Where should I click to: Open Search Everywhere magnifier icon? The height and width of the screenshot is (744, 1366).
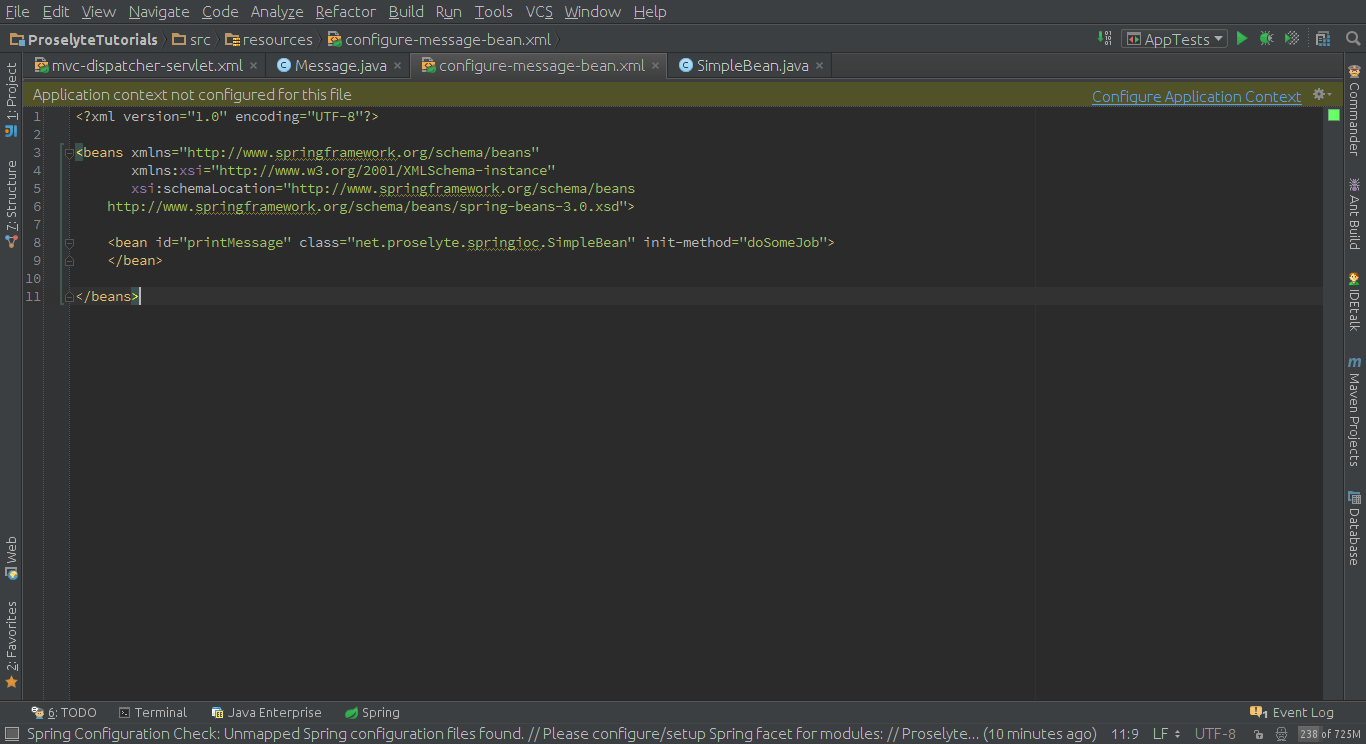[1353, 39]
